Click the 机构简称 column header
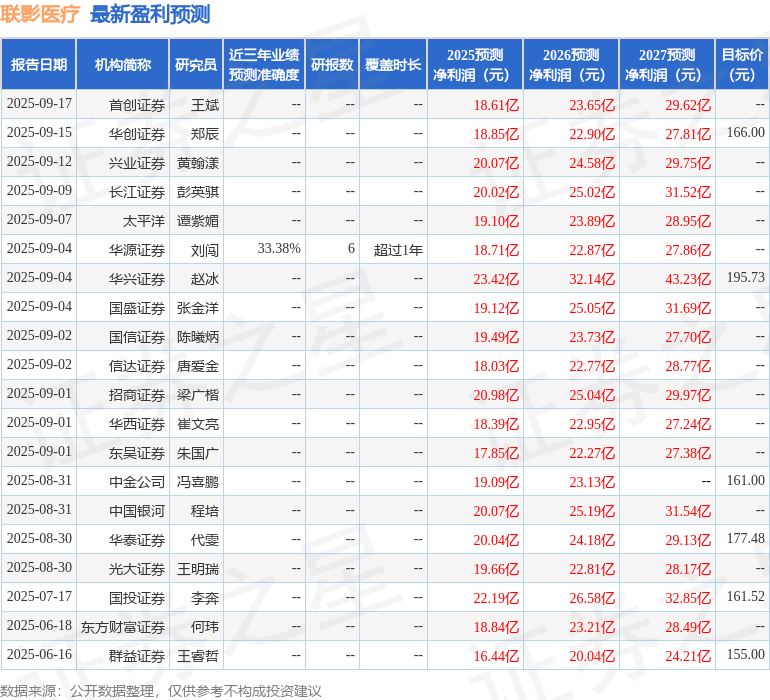Viewport: 770px width, 700px height. point(122,65)
